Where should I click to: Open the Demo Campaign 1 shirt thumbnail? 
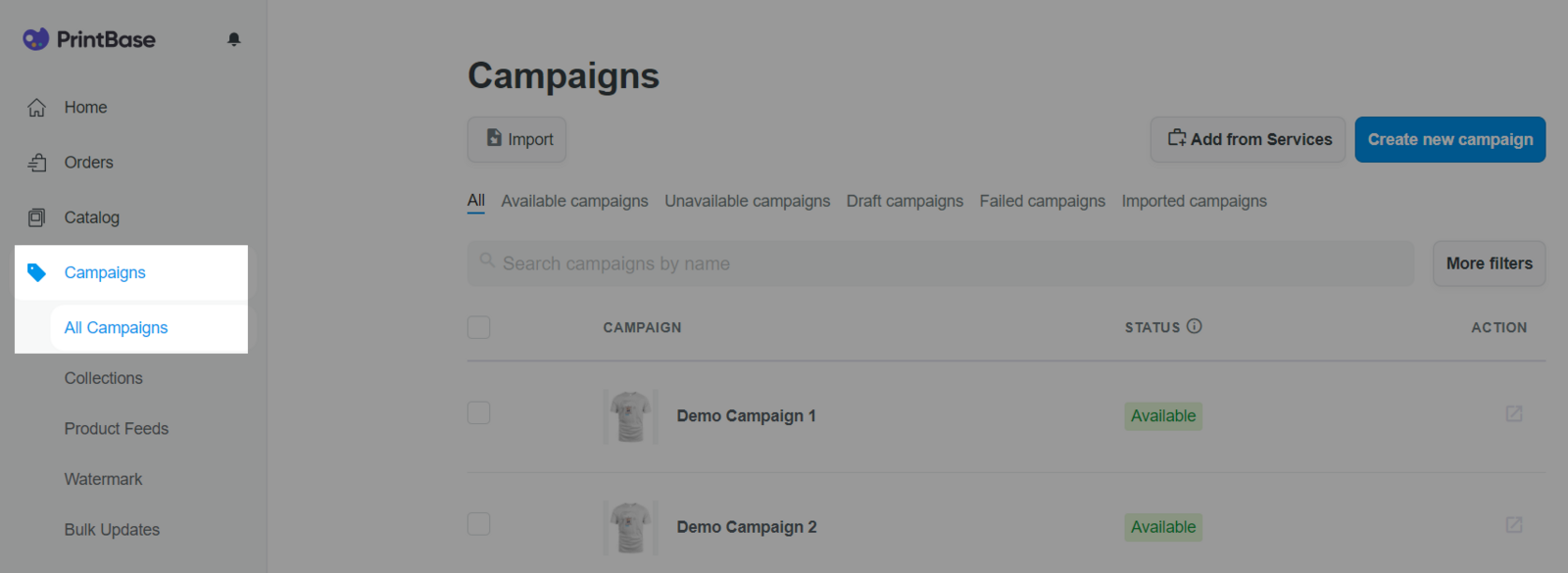(630, 416)
